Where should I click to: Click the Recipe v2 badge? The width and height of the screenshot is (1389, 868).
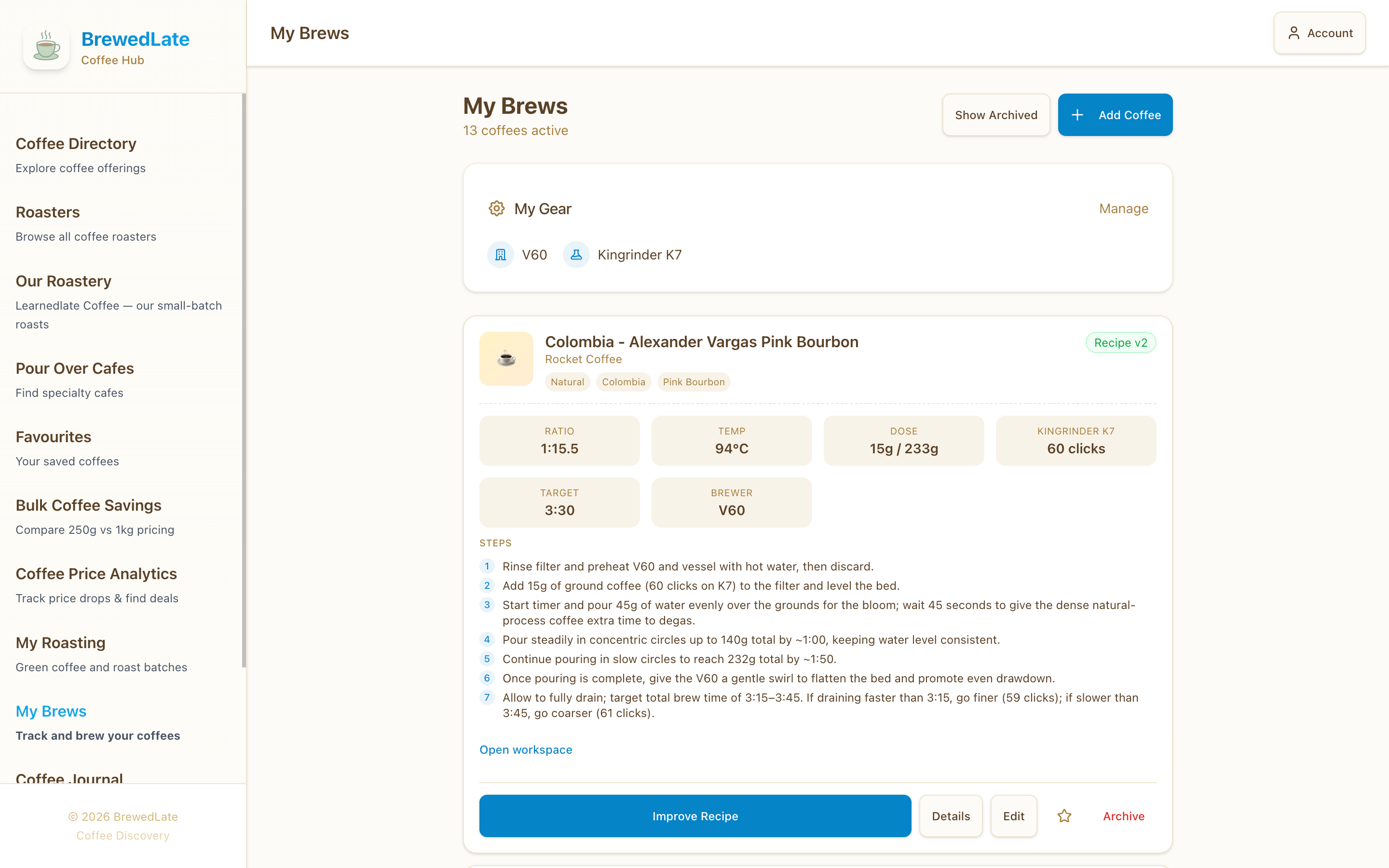click(x=1120, y=342)
